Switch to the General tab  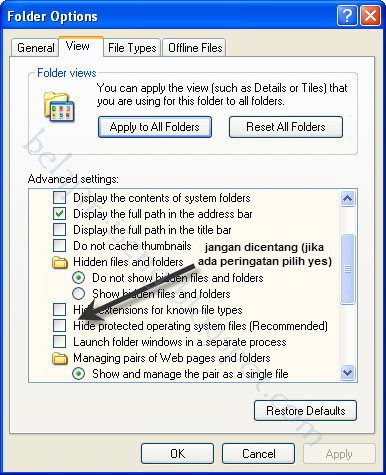point(35,48)
